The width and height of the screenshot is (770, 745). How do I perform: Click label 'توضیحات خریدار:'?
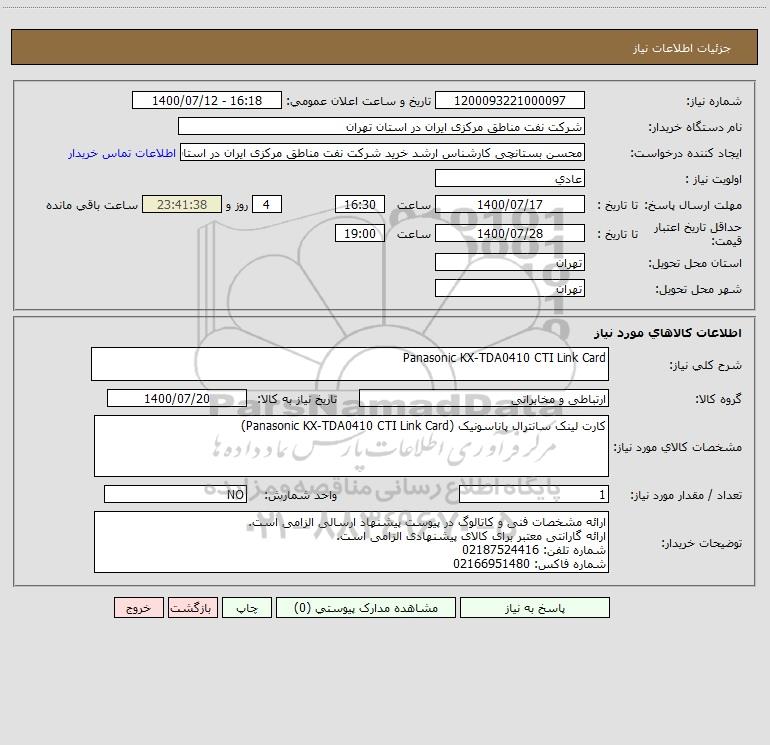701,543
